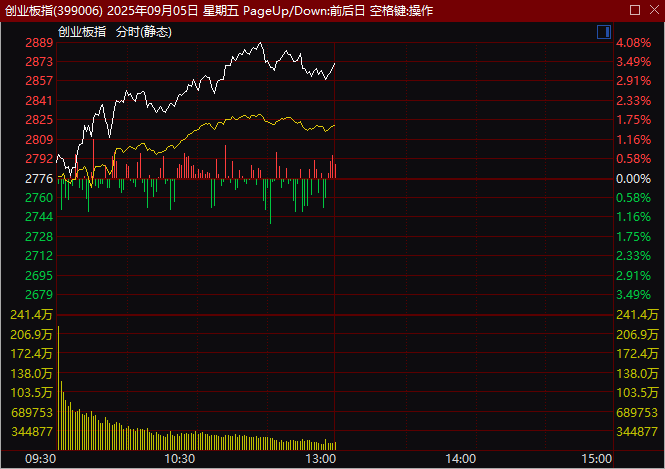Click the yellow average price line
The image size is (665, 469).
pos(238,118)
